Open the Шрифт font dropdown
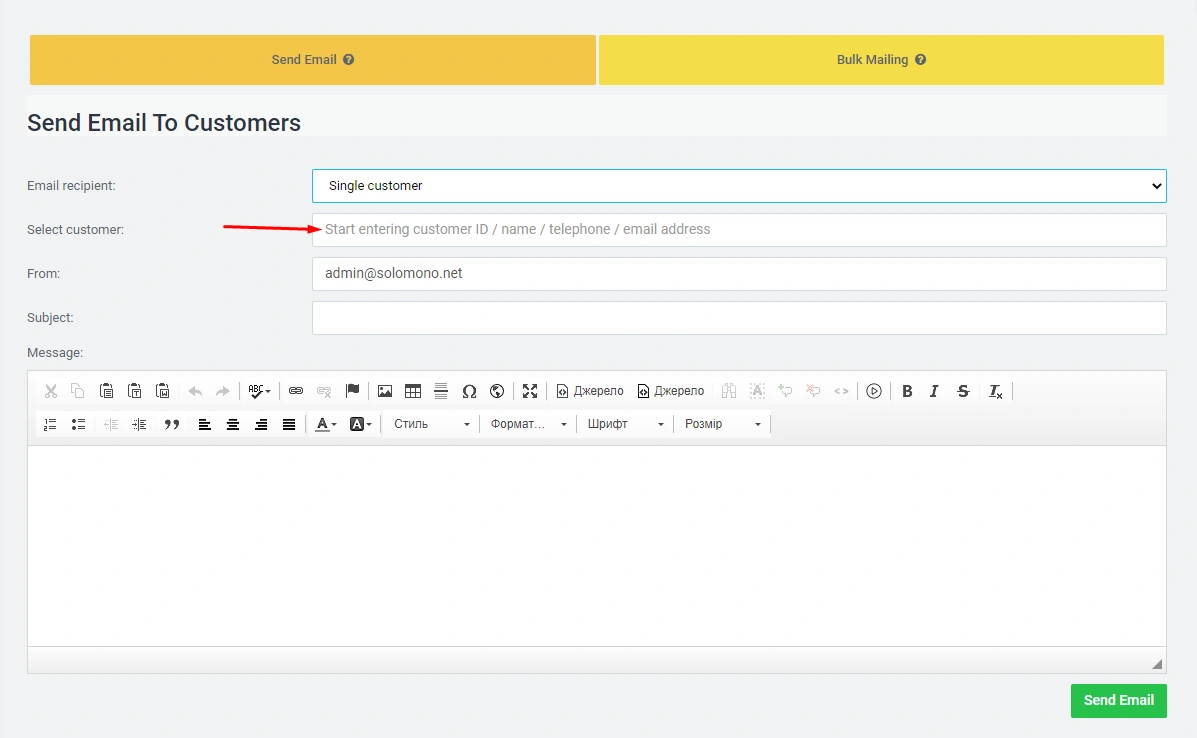The width and height of the screenshot is (1197, 738). [625, 424]
